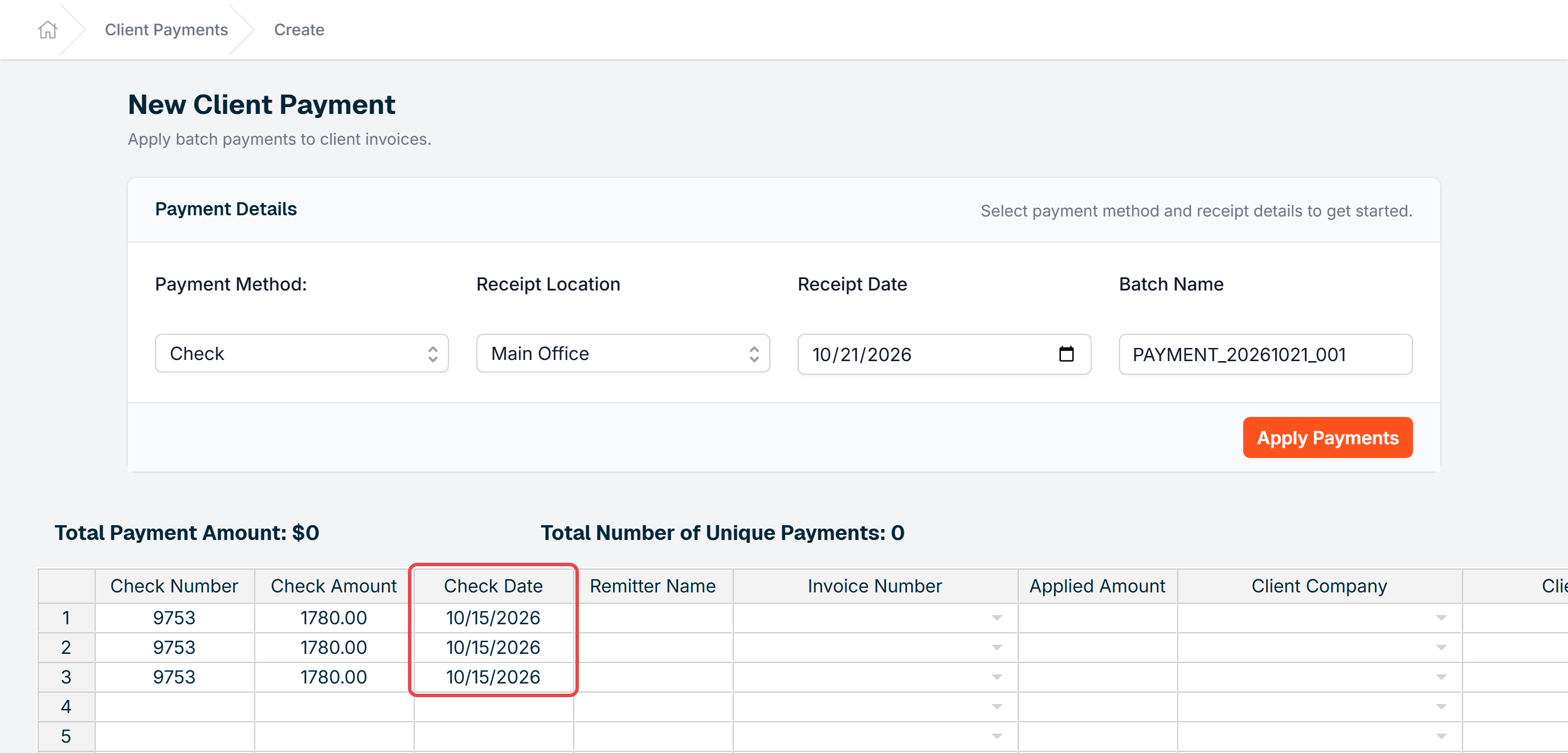
Task: Select row header 3 in the grid
Action: (x=66, y=677)
